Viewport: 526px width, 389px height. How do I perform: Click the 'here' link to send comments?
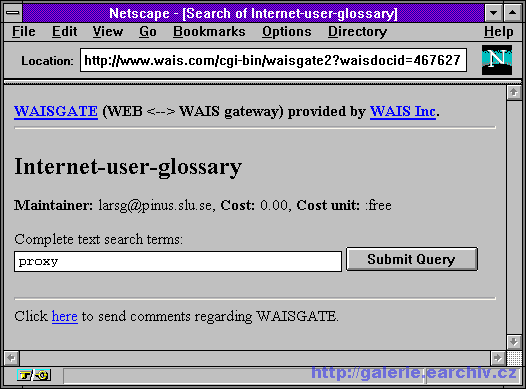[65, 316]
